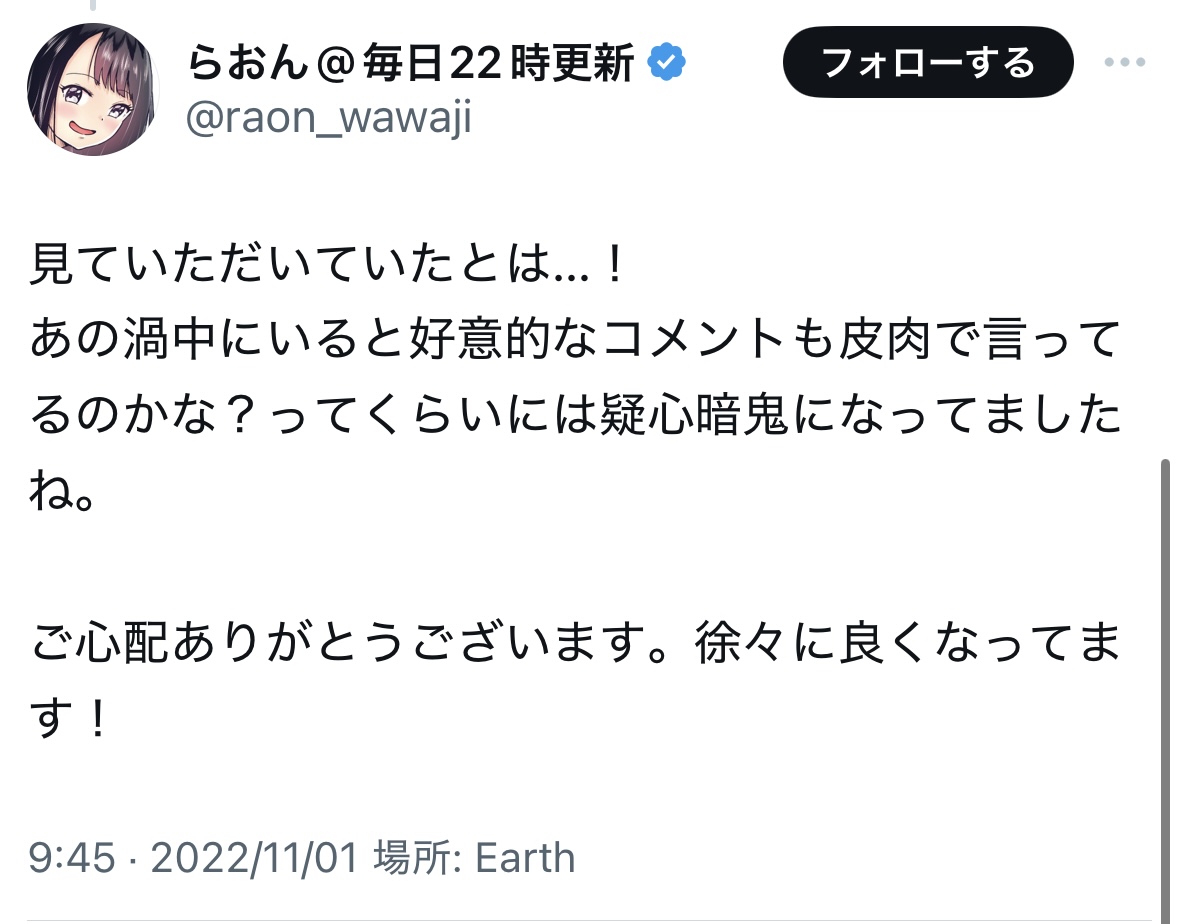Click the thread connector line above avatar

(x=92, y=5)
